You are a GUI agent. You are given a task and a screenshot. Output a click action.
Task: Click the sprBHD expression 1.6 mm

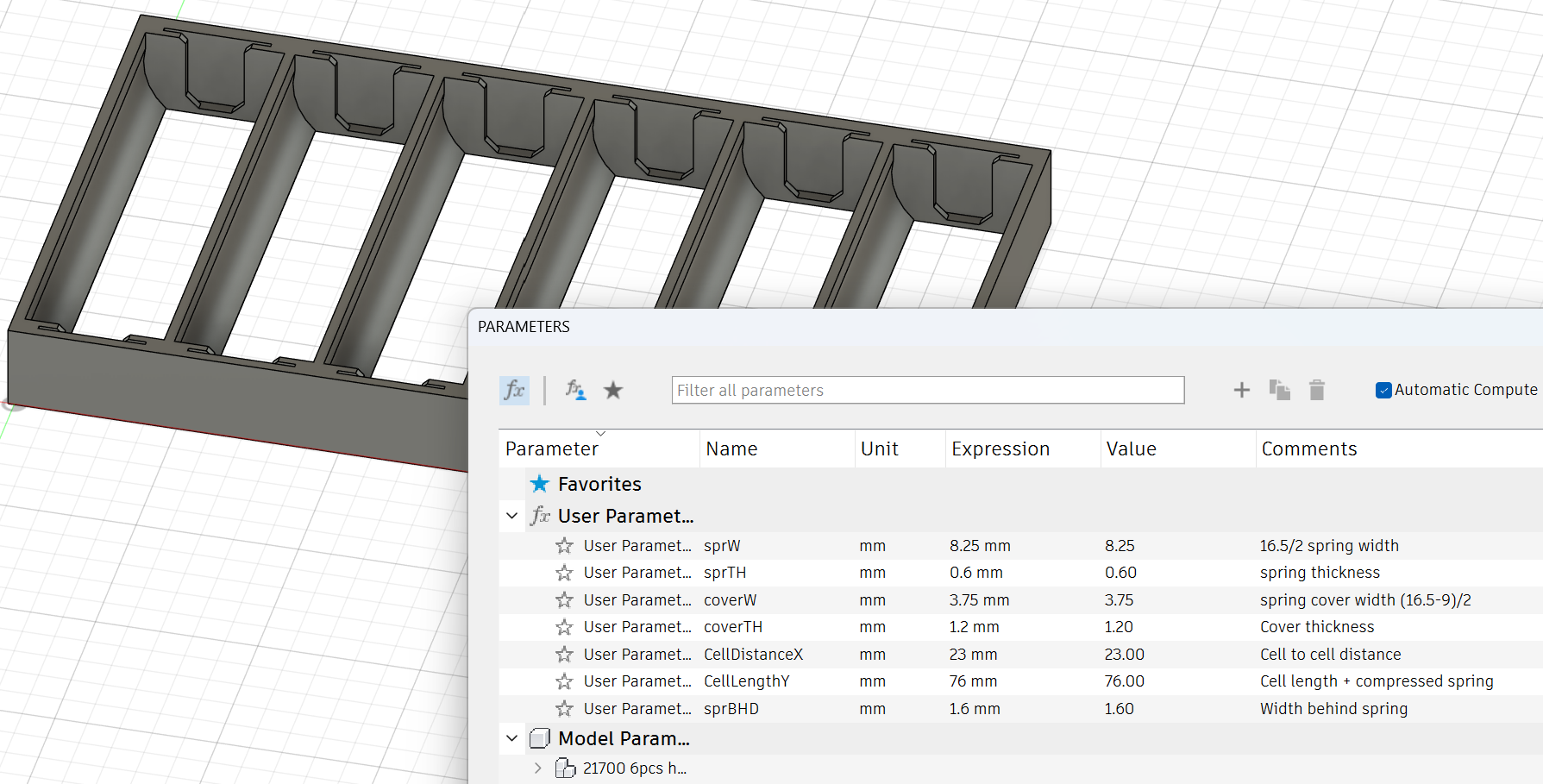pos(975,708)
